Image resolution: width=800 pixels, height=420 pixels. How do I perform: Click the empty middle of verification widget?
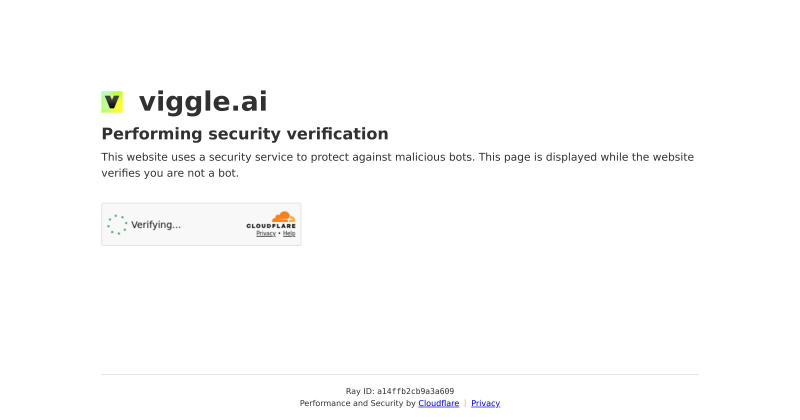pos(213,225)
